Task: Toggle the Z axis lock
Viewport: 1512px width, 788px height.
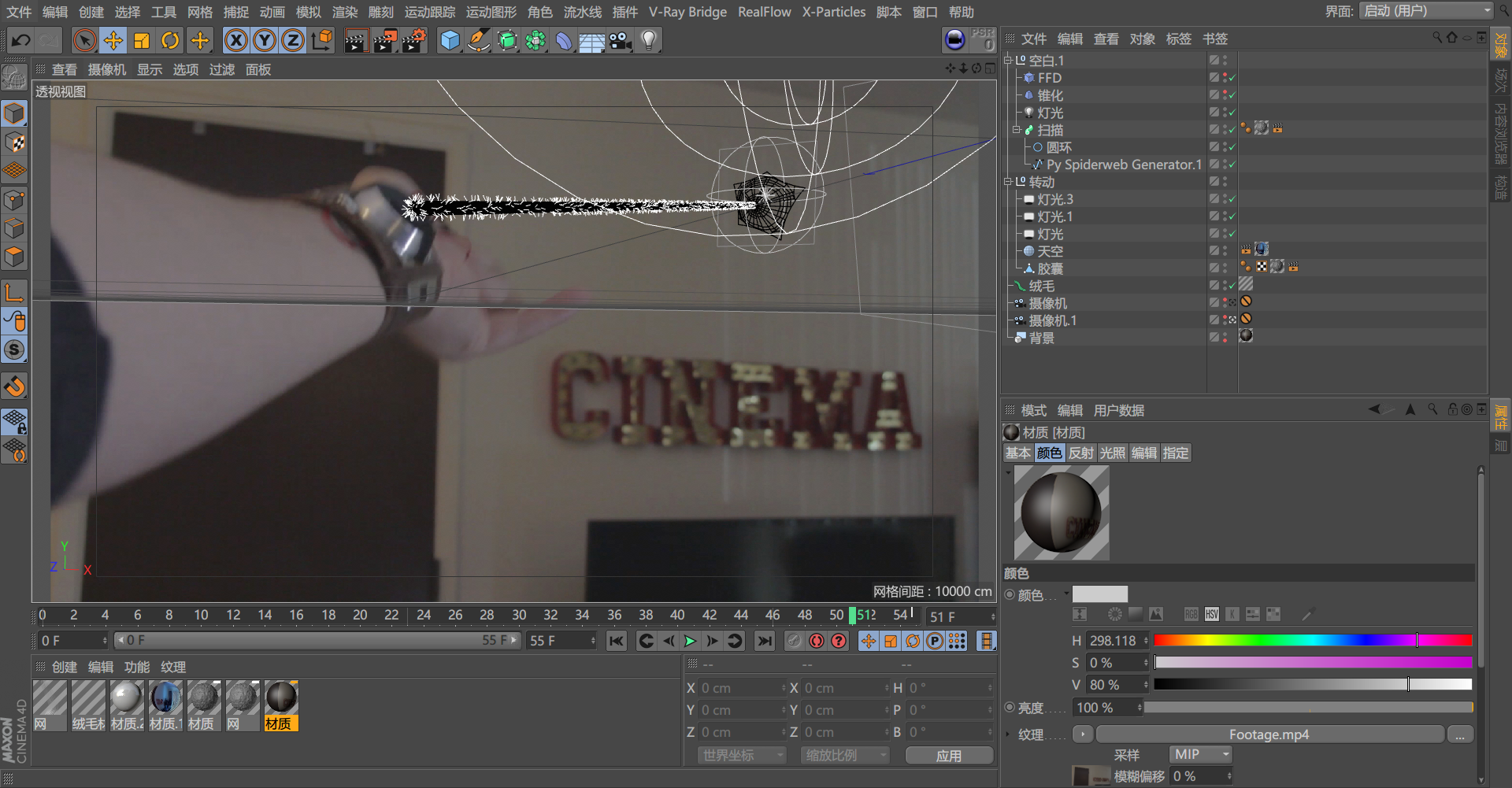Action: tap(293, 40)
